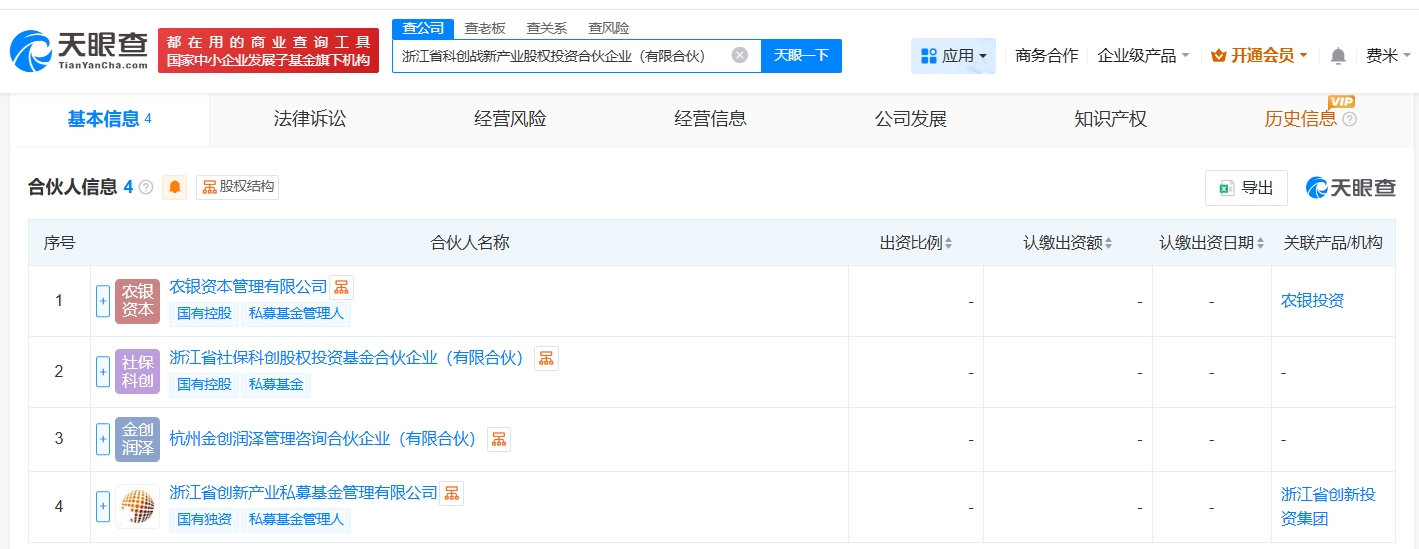Open the 企业级产品 dropdown
The image size is (1419, 549).
coord(1143,56)
